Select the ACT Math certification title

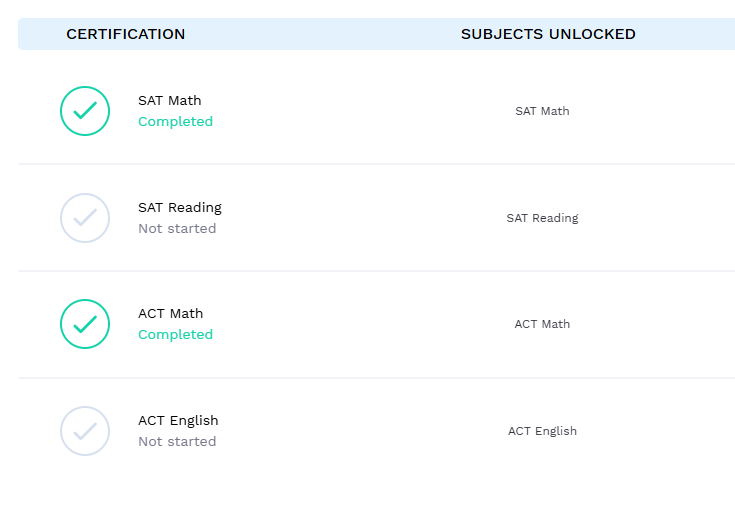[170, 313]
